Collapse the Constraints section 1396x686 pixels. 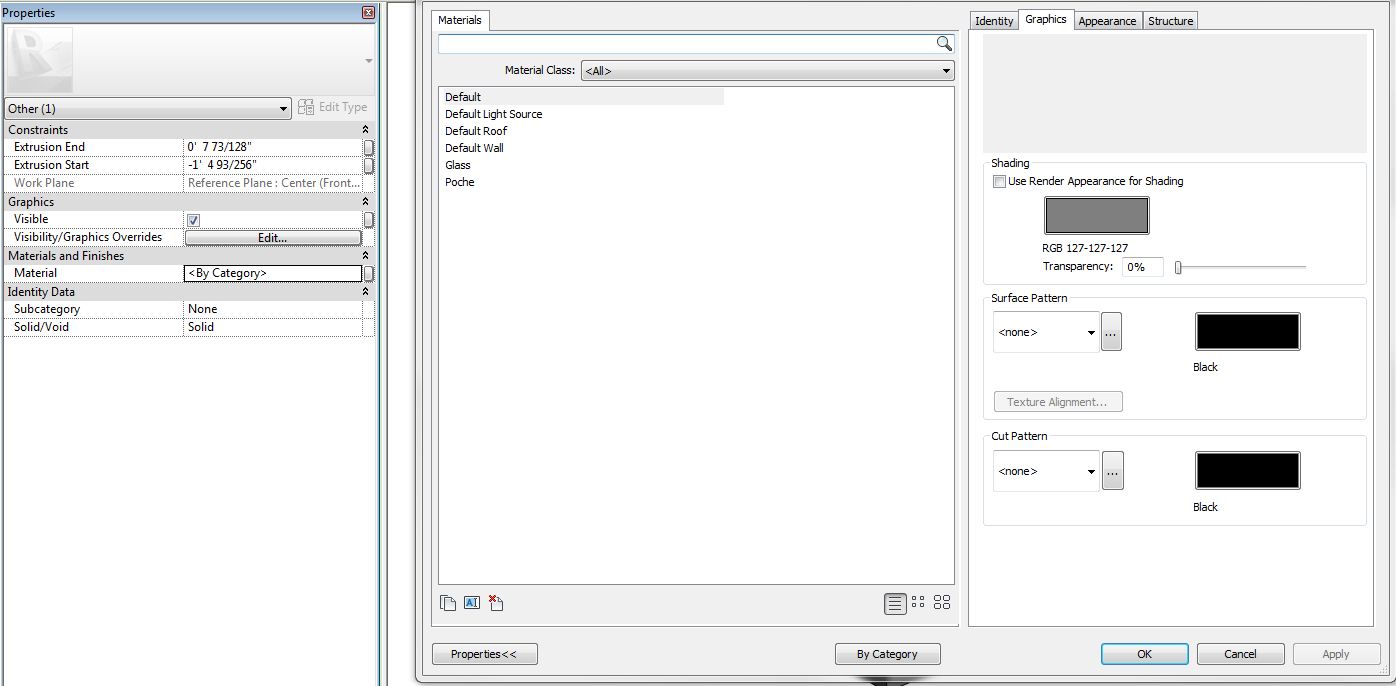click(365, 130)
